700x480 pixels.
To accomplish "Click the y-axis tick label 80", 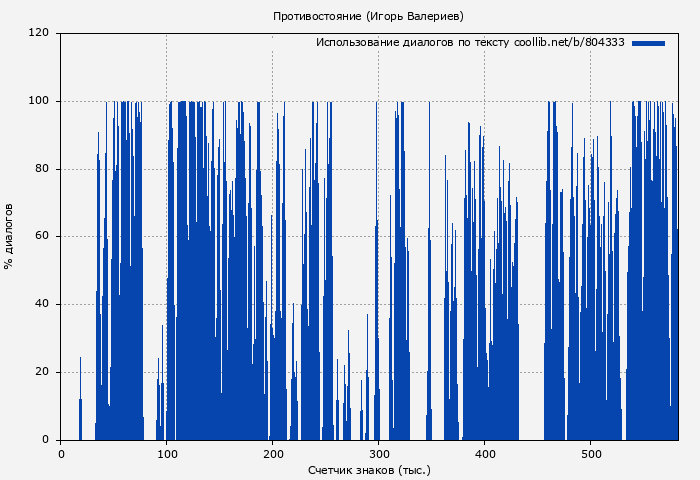I will click(x=42, y=169).
